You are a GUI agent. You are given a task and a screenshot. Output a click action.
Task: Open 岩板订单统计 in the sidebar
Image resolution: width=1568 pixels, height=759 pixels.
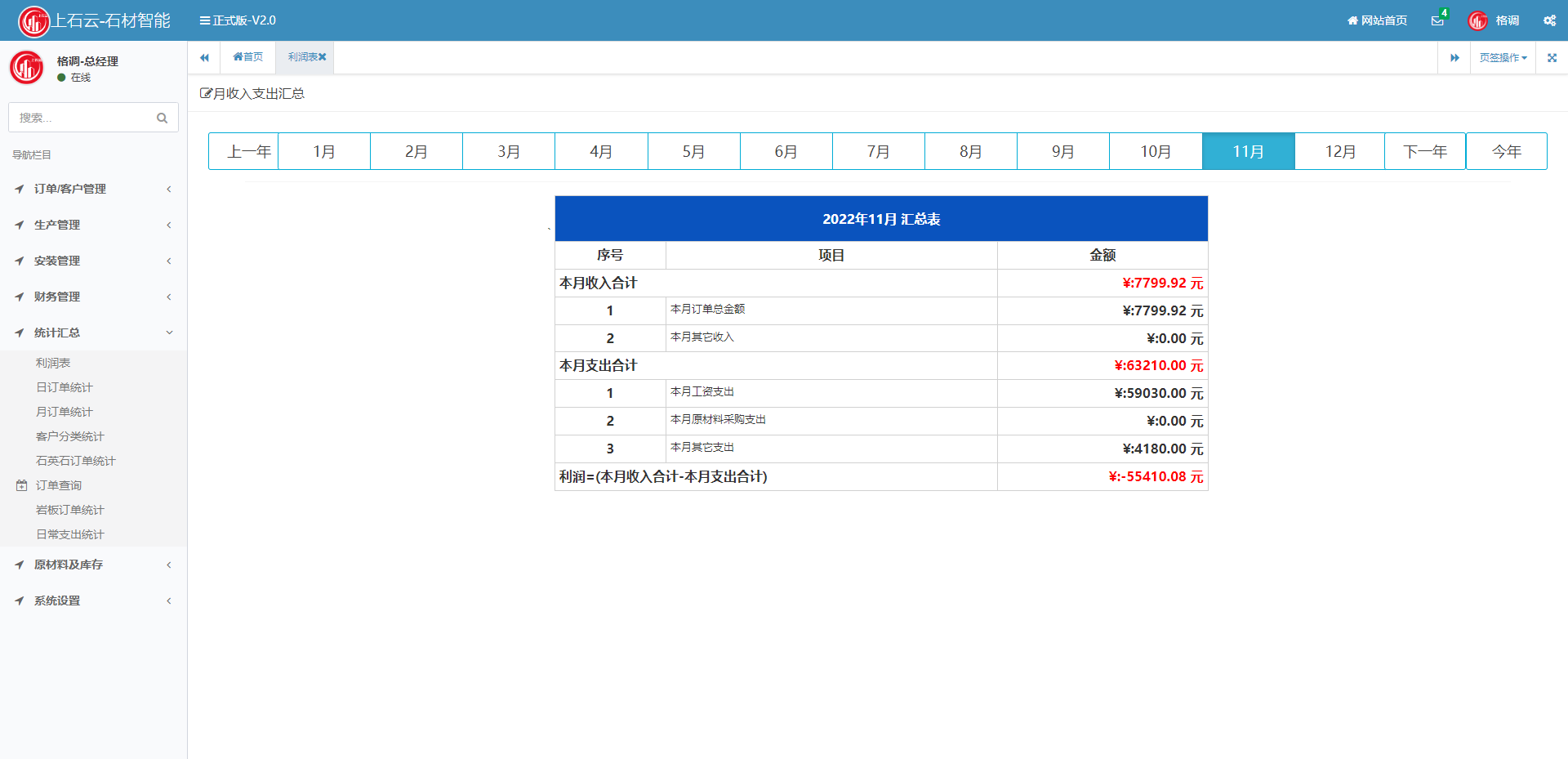(70, 510)
